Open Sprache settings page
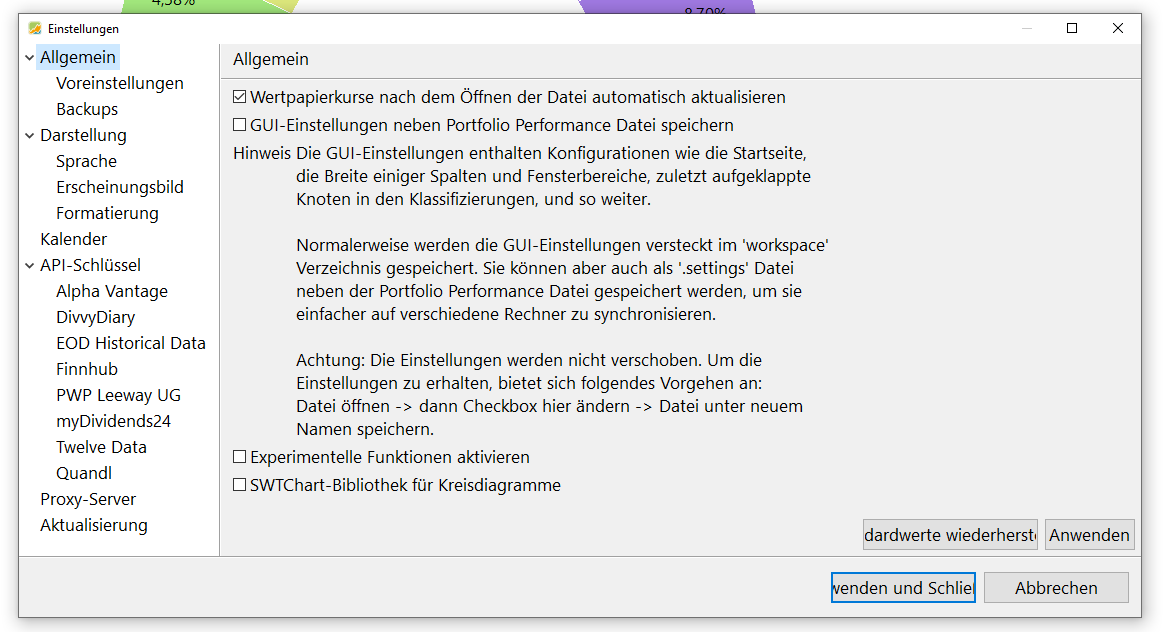Image resolution: width=1166 pixels, height=632 pixels. point(86,161)
